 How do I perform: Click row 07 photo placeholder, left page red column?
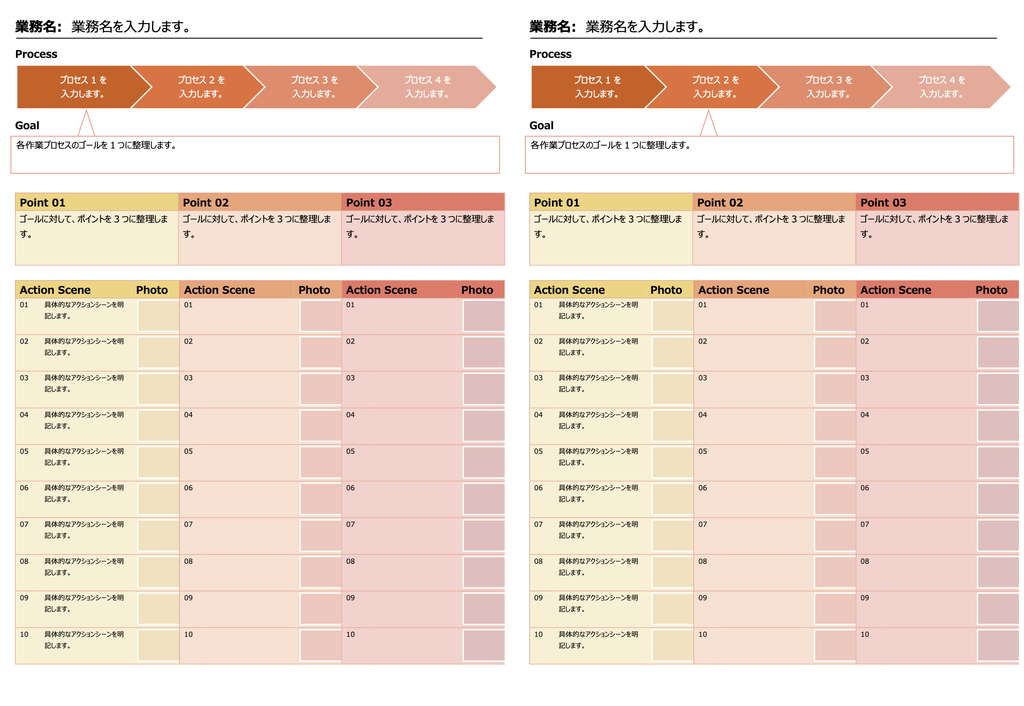483,536
